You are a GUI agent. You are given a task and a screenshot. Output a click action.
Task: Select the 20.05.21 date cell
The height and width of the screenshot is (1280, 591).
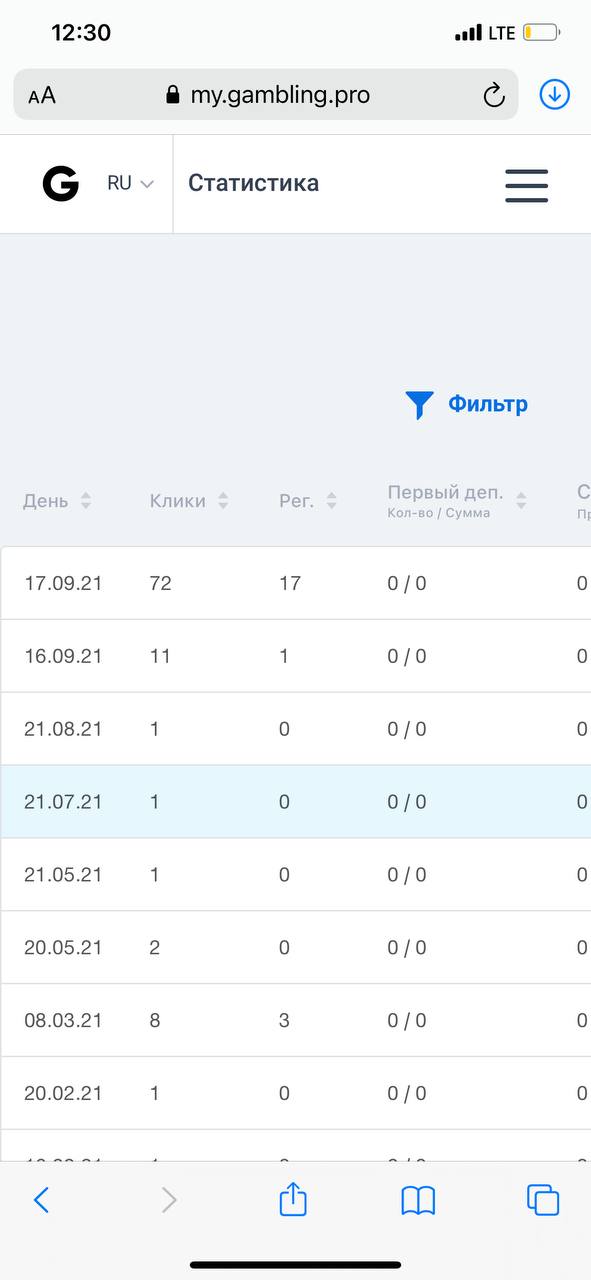pos(63,948)
